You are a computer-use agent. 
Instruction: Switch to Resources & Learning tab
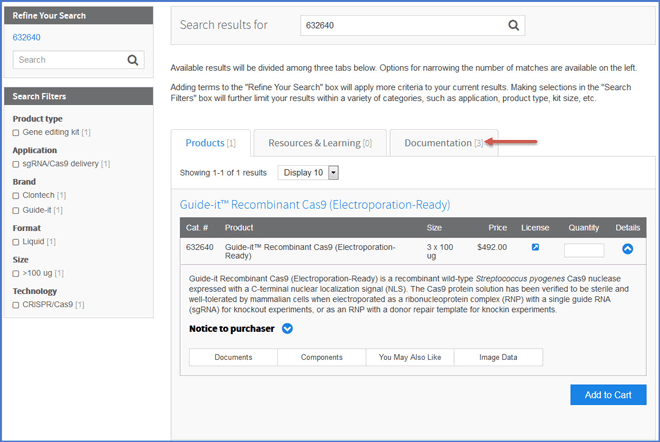coord(320,143)
